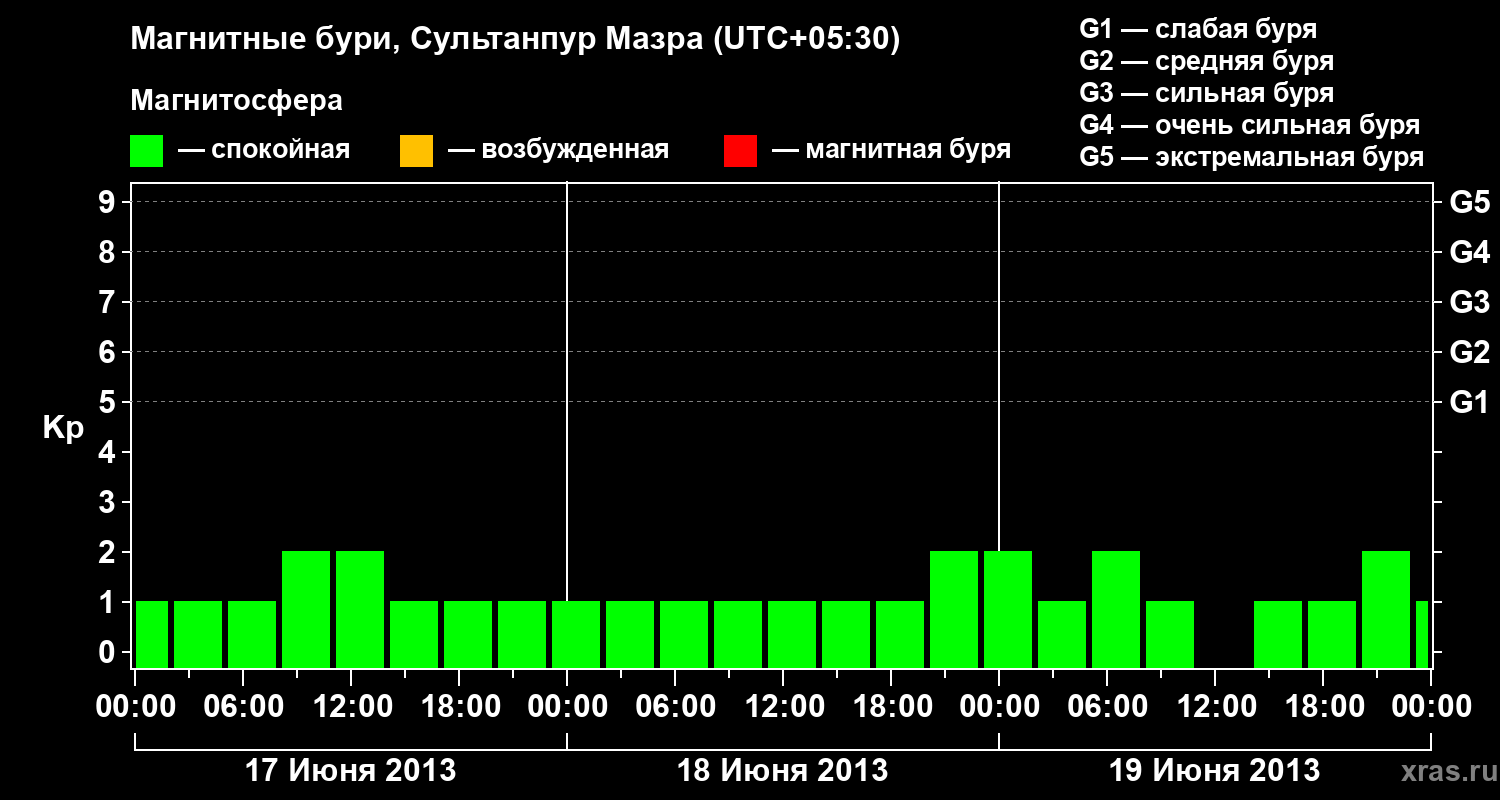The image size is (1500, 800).
Task: Click the right-axis G4 label
Action: tap(1470, 252)
